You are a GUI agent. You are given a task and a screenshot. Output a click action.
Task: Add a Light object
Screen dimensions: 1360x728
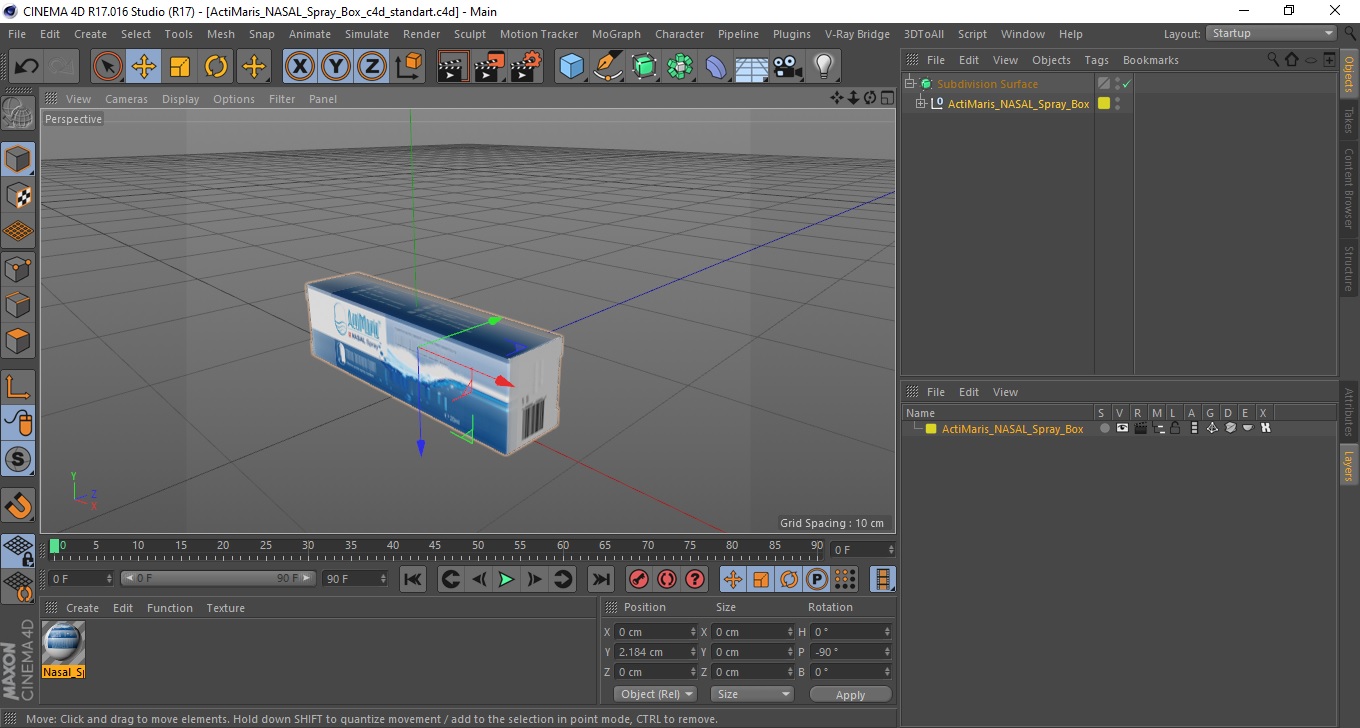click(x=823, y=67)
